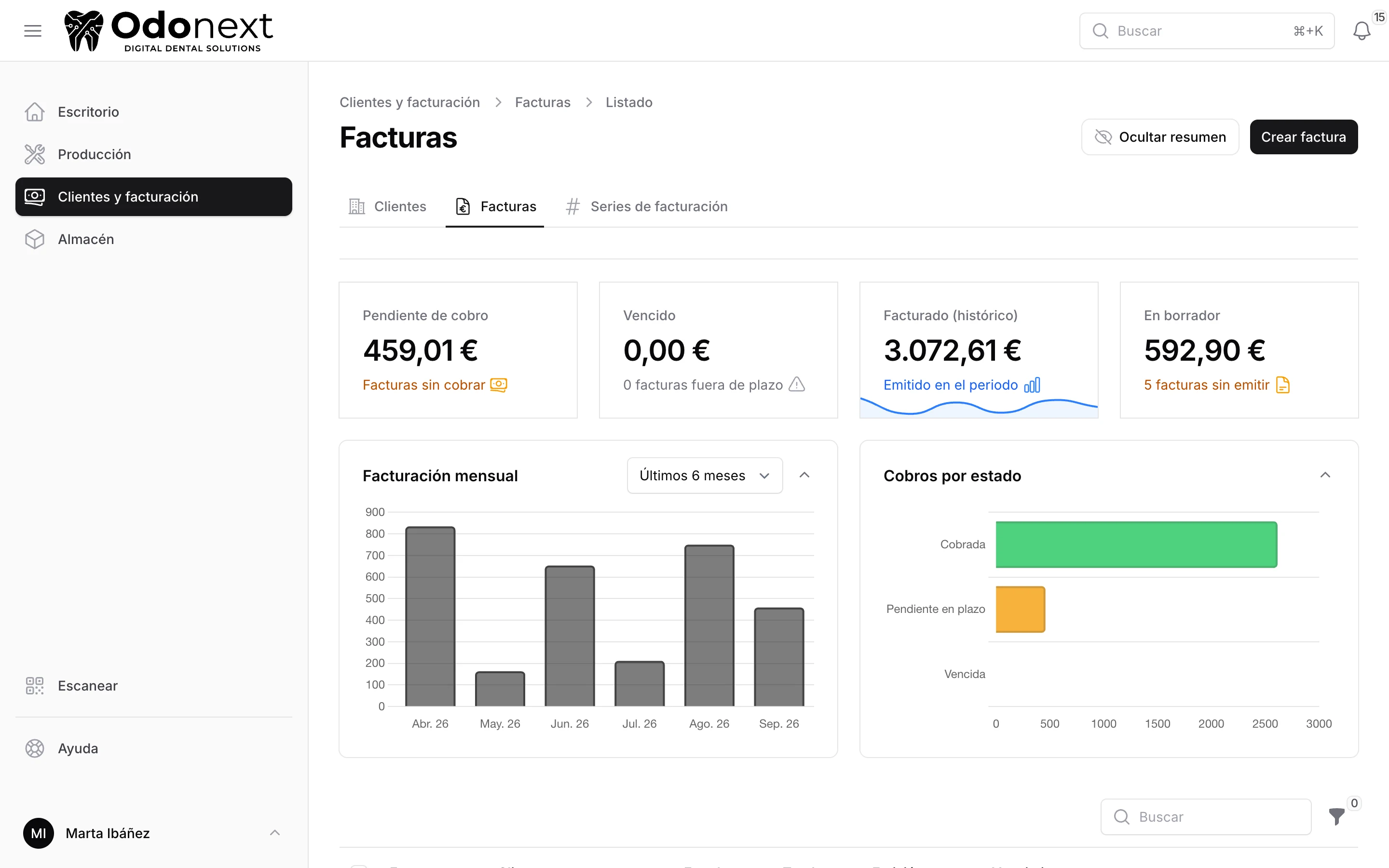The image size is (1389, 868).
Task: Click the Pendiente de cobro 459,01 € amount
Action: (421, 351)
